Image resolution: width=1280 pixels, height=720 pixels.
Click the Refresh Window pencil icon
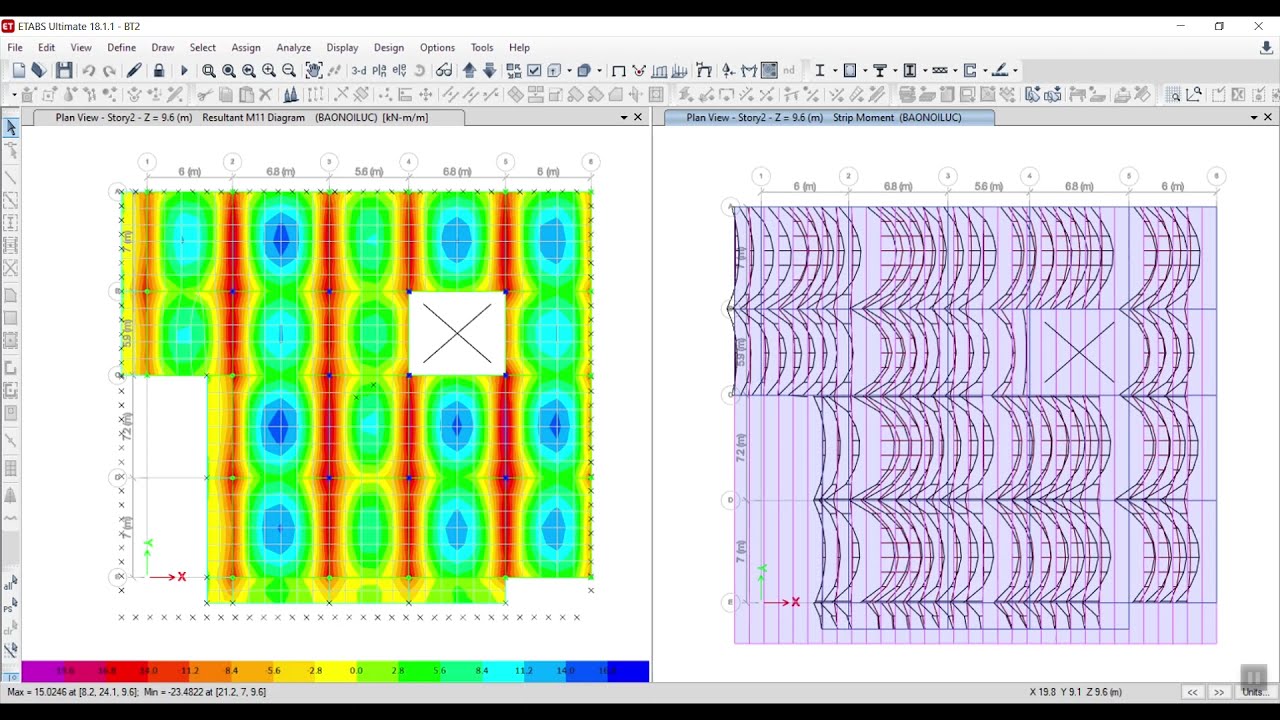(133, 70)
